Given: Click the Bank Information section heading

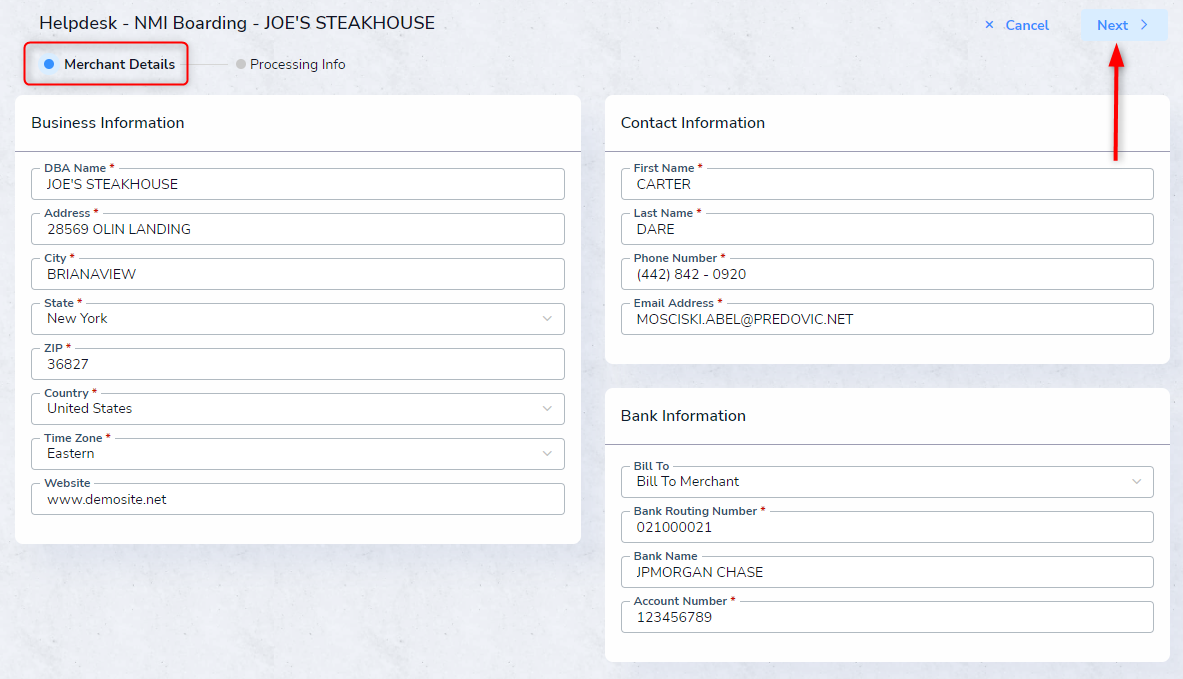Looking at the screenshot, I should coord(683,416).
